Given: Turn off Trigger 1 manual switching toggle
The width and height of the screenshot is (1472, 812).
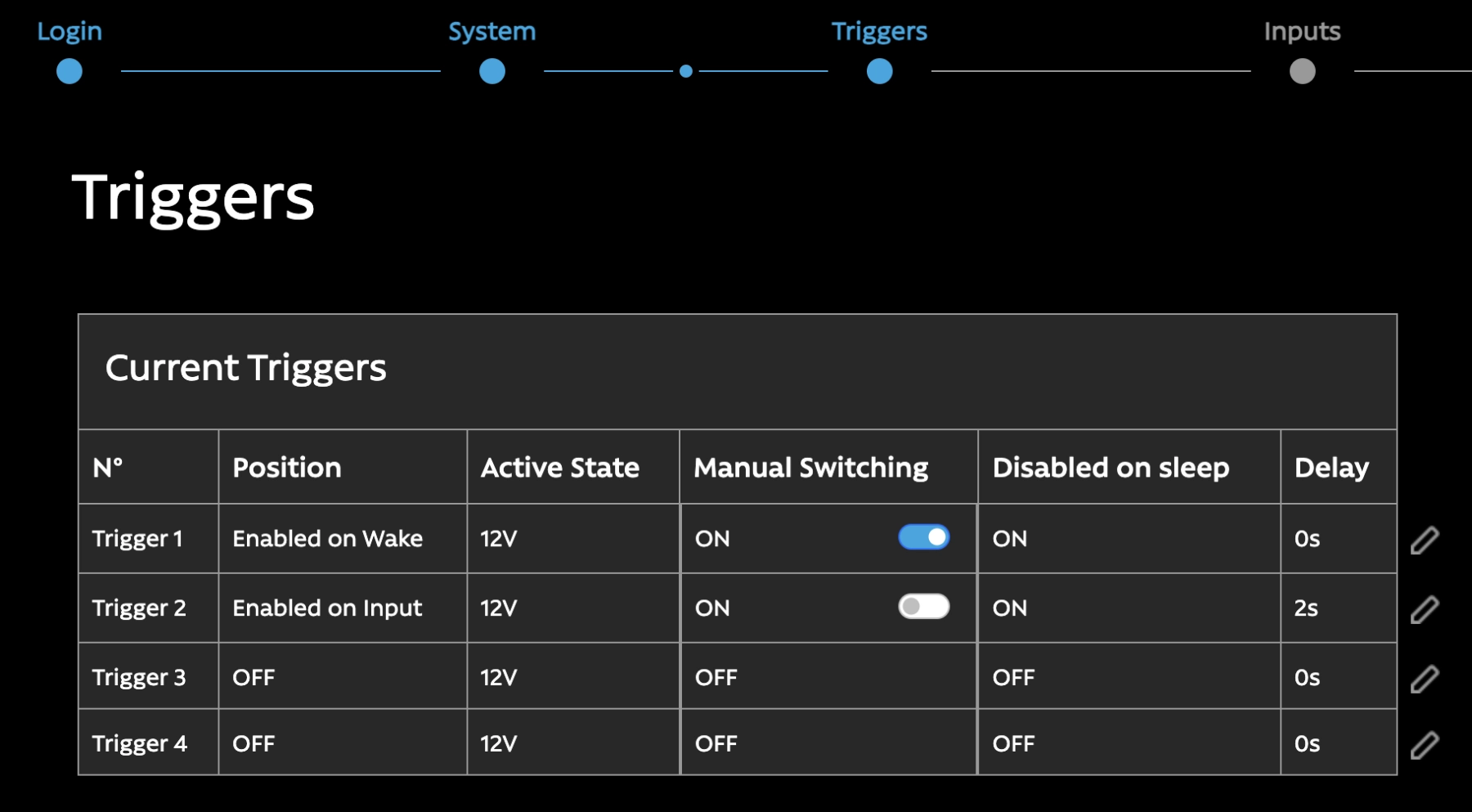Looking at the screenshot, I should tap(923, 537).
